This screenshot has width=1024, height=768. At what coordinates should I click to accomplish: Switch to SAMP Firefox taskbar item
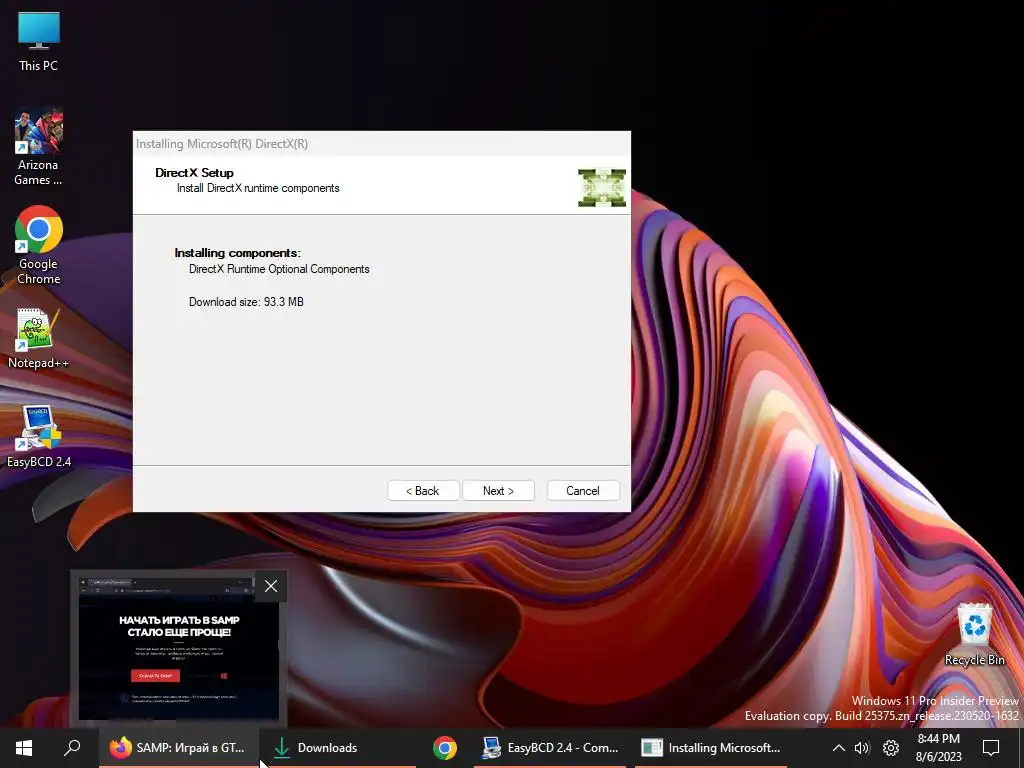coord(178,748)
